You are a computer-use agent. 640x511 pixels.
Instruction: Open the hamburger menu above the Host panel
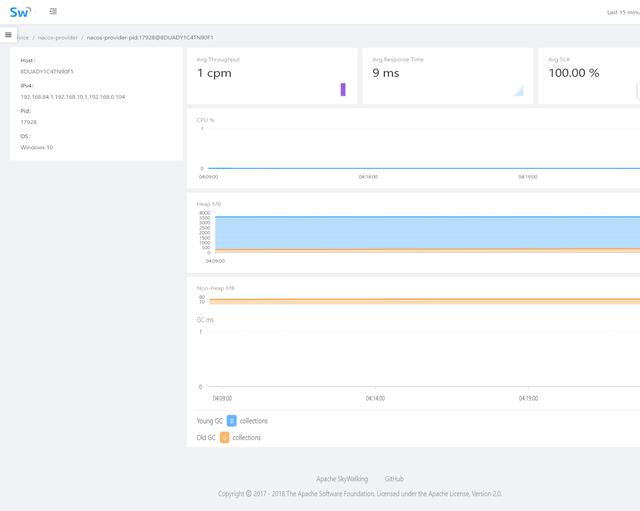(x=8, y=35)
